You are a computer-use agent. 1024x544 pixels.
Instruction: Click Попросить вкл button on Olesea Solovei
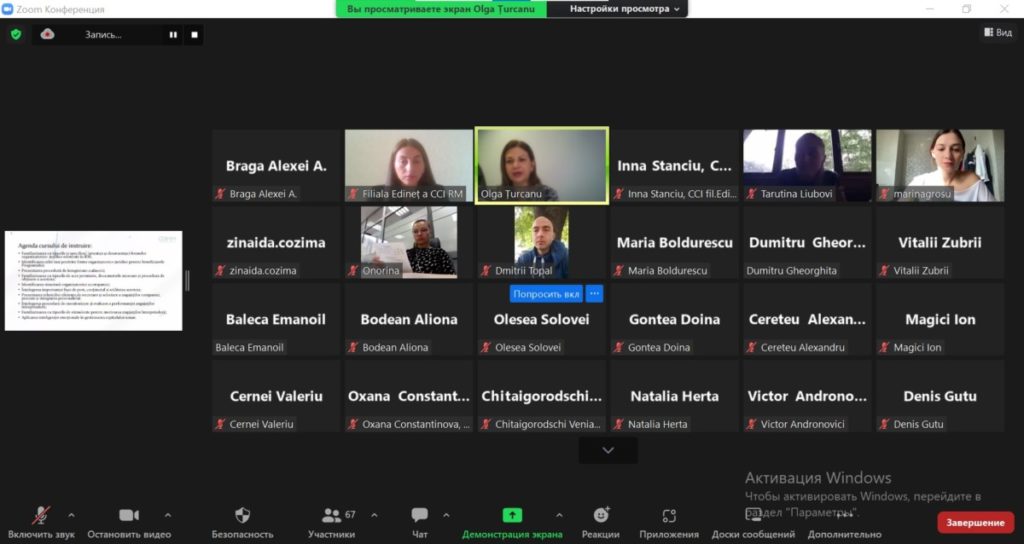(546, 294)
